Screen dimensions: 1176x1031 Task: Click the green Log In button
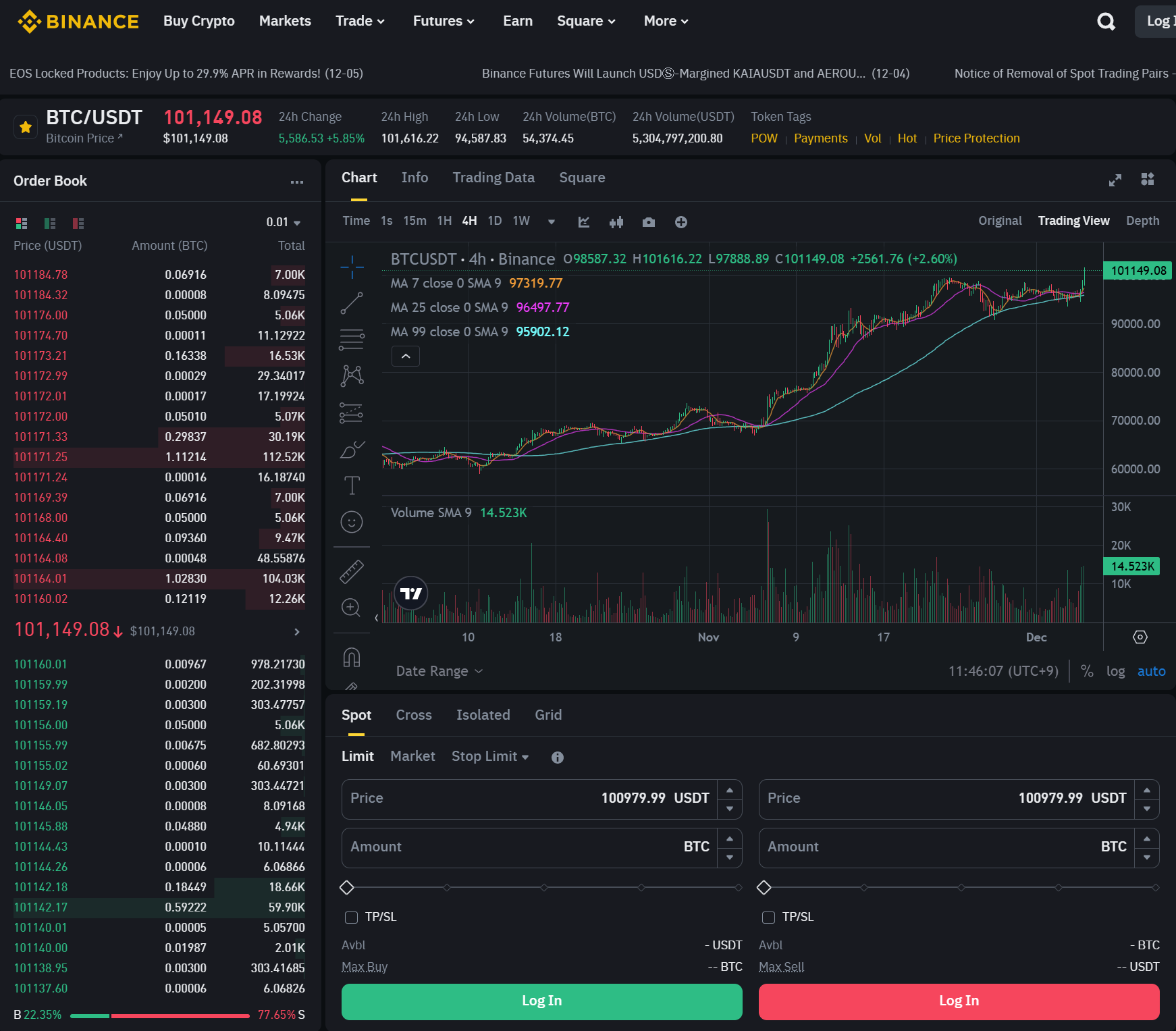541,1001
